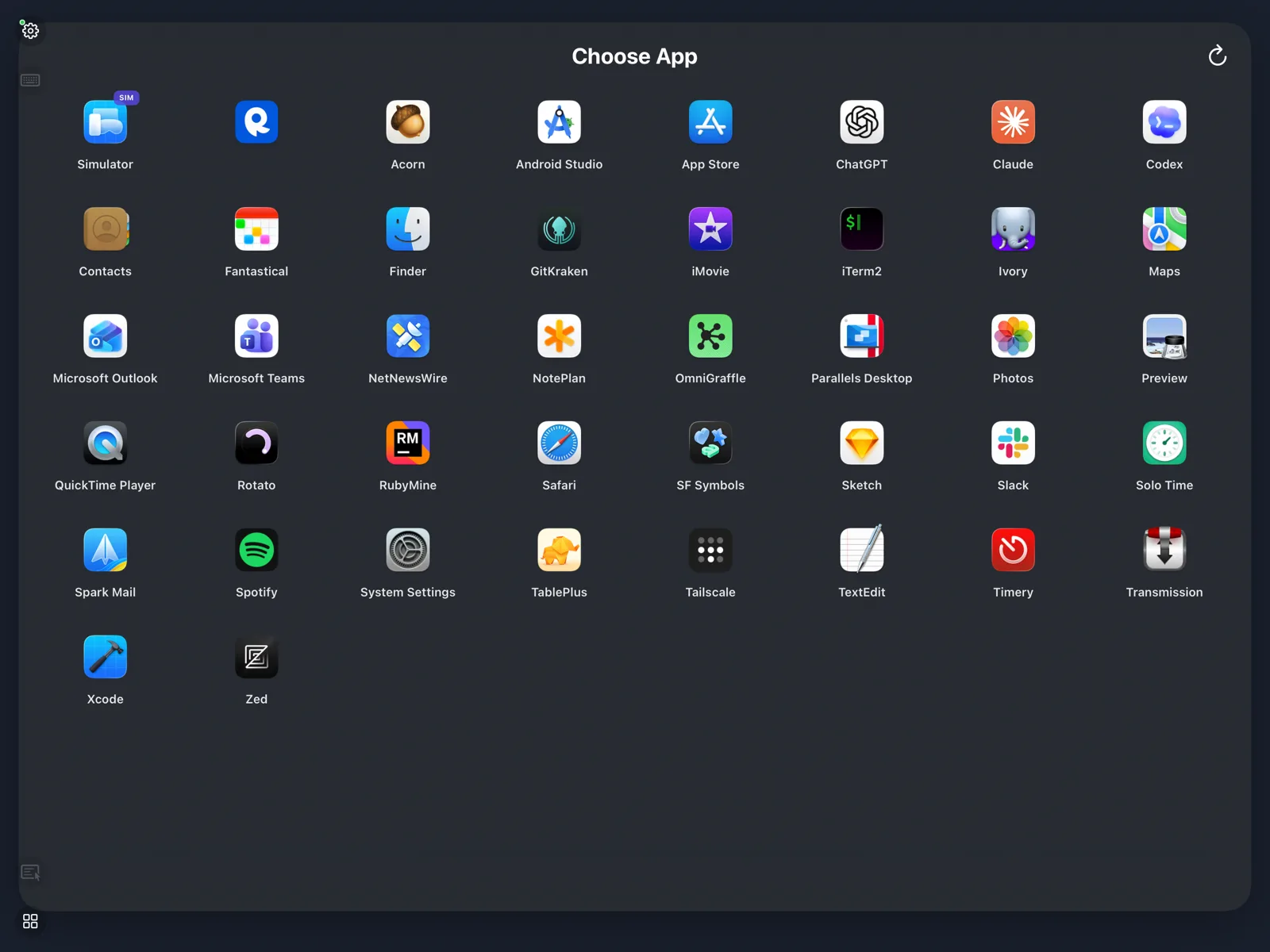Choose the RubyMine RM icon

coord(408,443)
